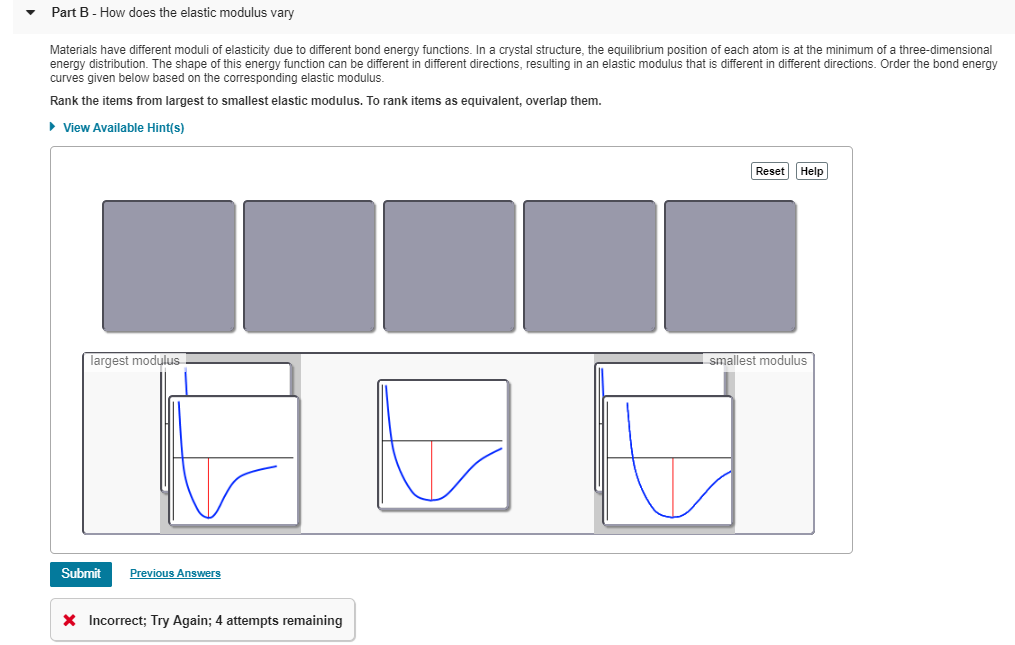Image resolution: width=1015 pixels, height=645 pixels.
Task: Click the second gray answer slot
Action: tap(308, 265)
